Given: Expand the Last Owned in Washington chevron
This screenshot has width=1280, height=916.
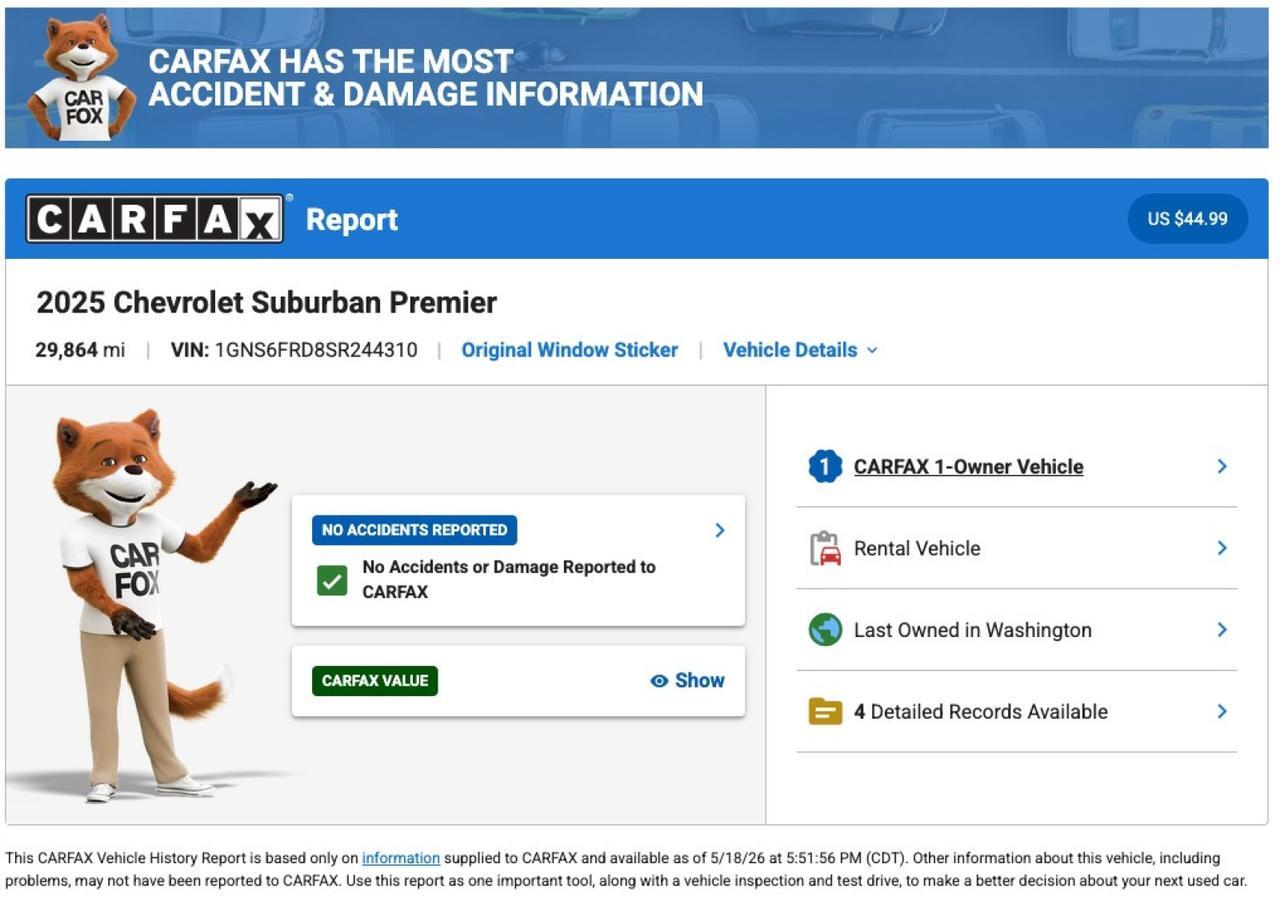Looking at the screenshot, I should [1222, 630].
